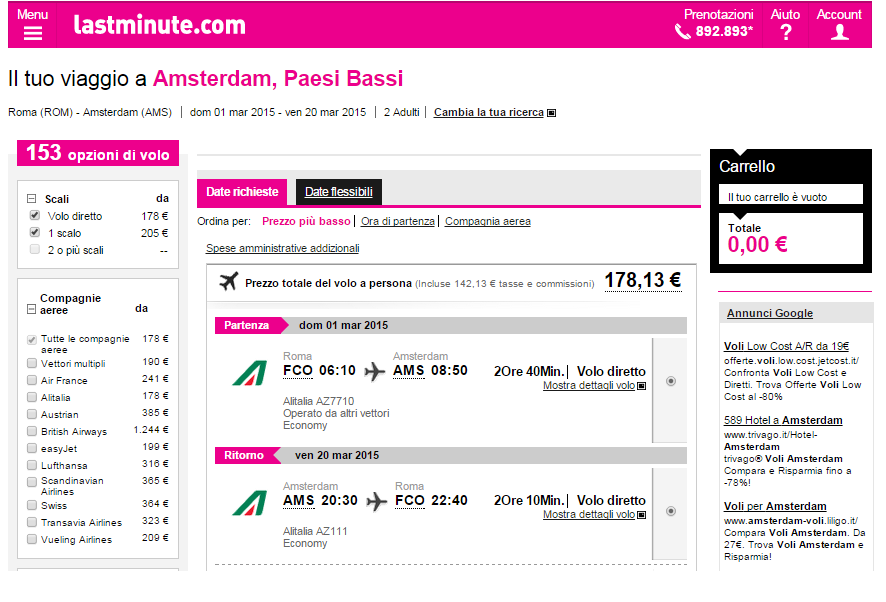Check the Vueling Airlines filter
The image size is (886, 602).
(x=32, y=539)
